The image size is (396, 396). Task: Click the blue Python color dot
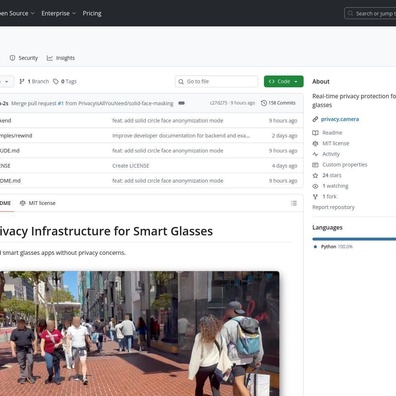tap(315, 247)
